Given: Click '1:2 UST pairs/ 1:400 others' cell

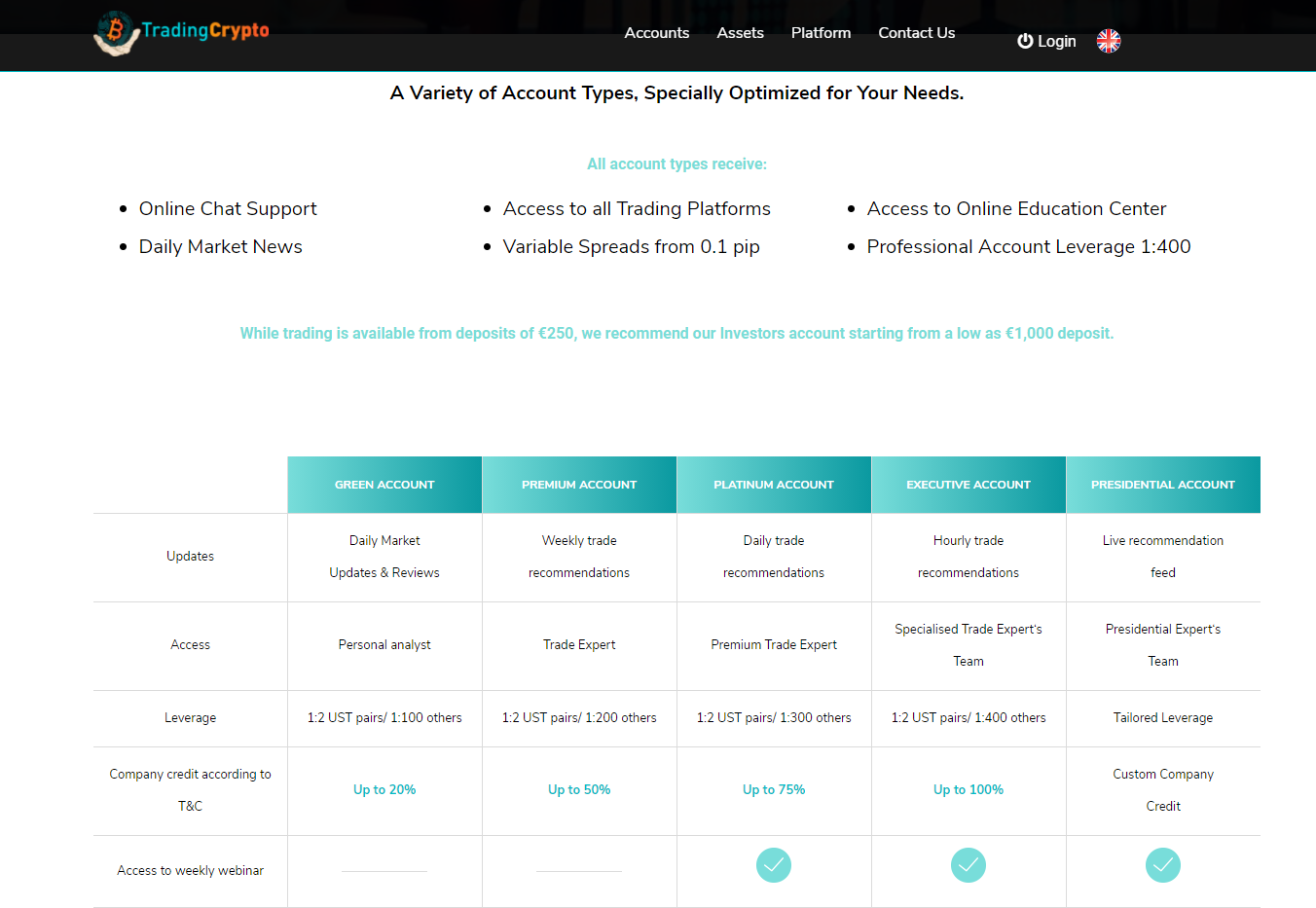Looking at the screenshot, I should 969,718.
